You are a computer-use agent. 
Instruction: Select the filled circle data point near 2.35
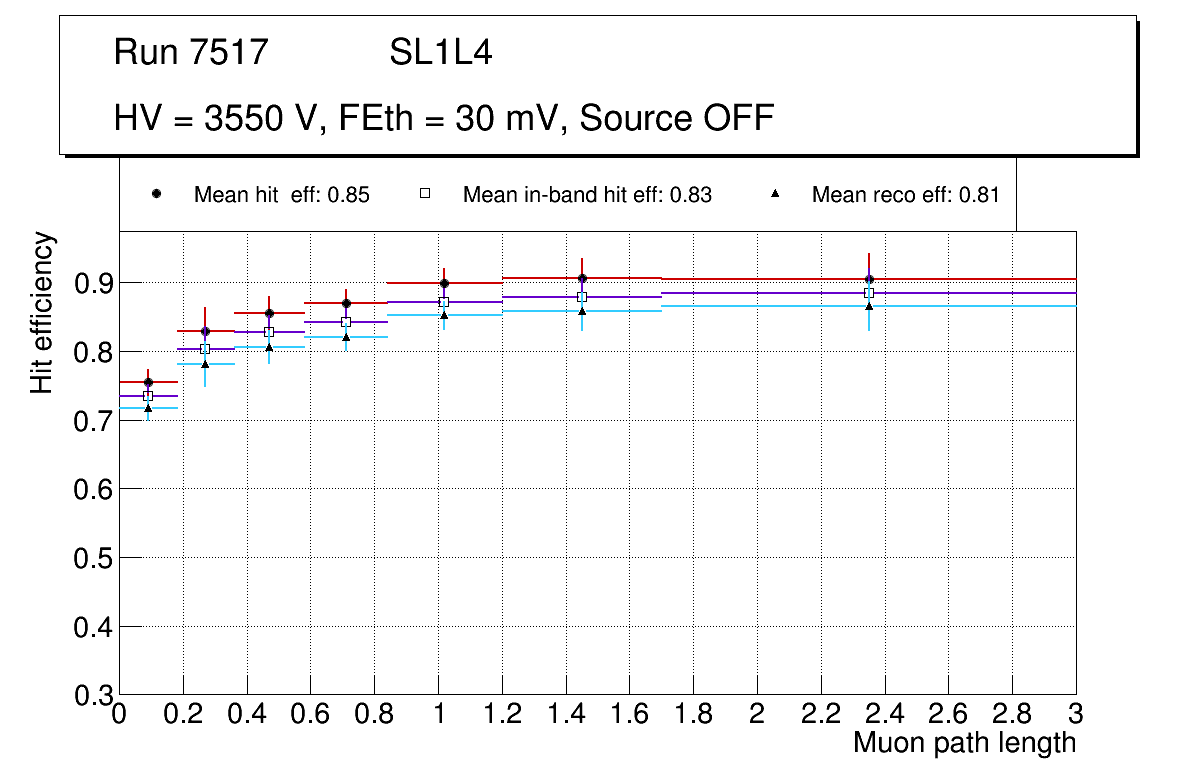869,279
